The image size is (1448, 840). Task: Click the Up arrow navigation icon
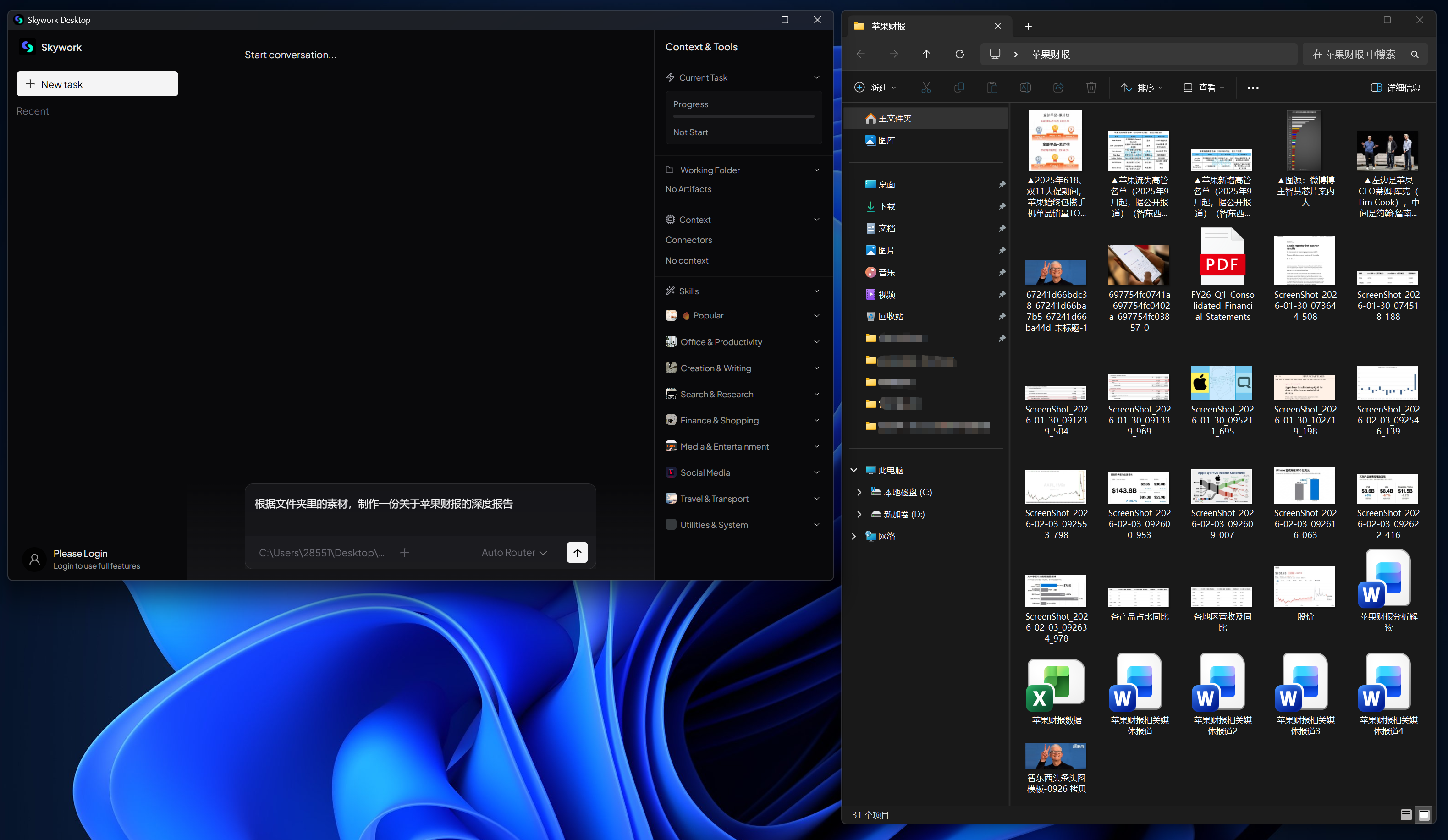tap(926, 54)
